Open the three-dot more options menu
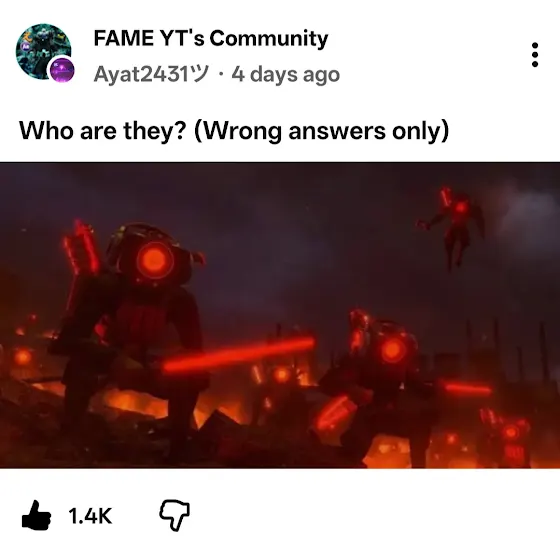The height and width of the screenshot is (560, 560). (535, 55)
